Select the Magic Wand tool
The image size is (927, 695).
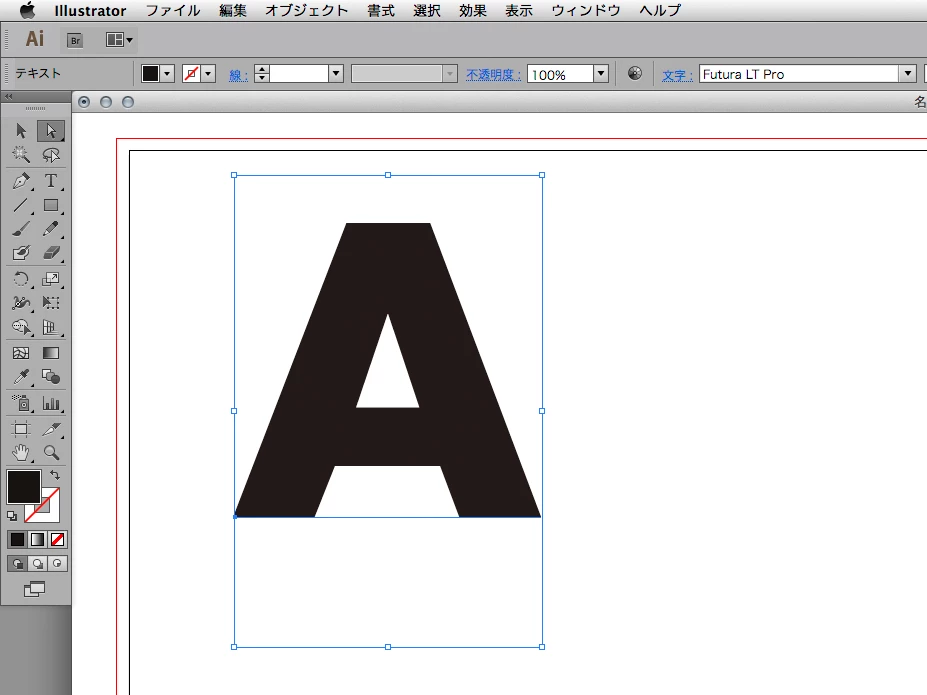[21, 155]
